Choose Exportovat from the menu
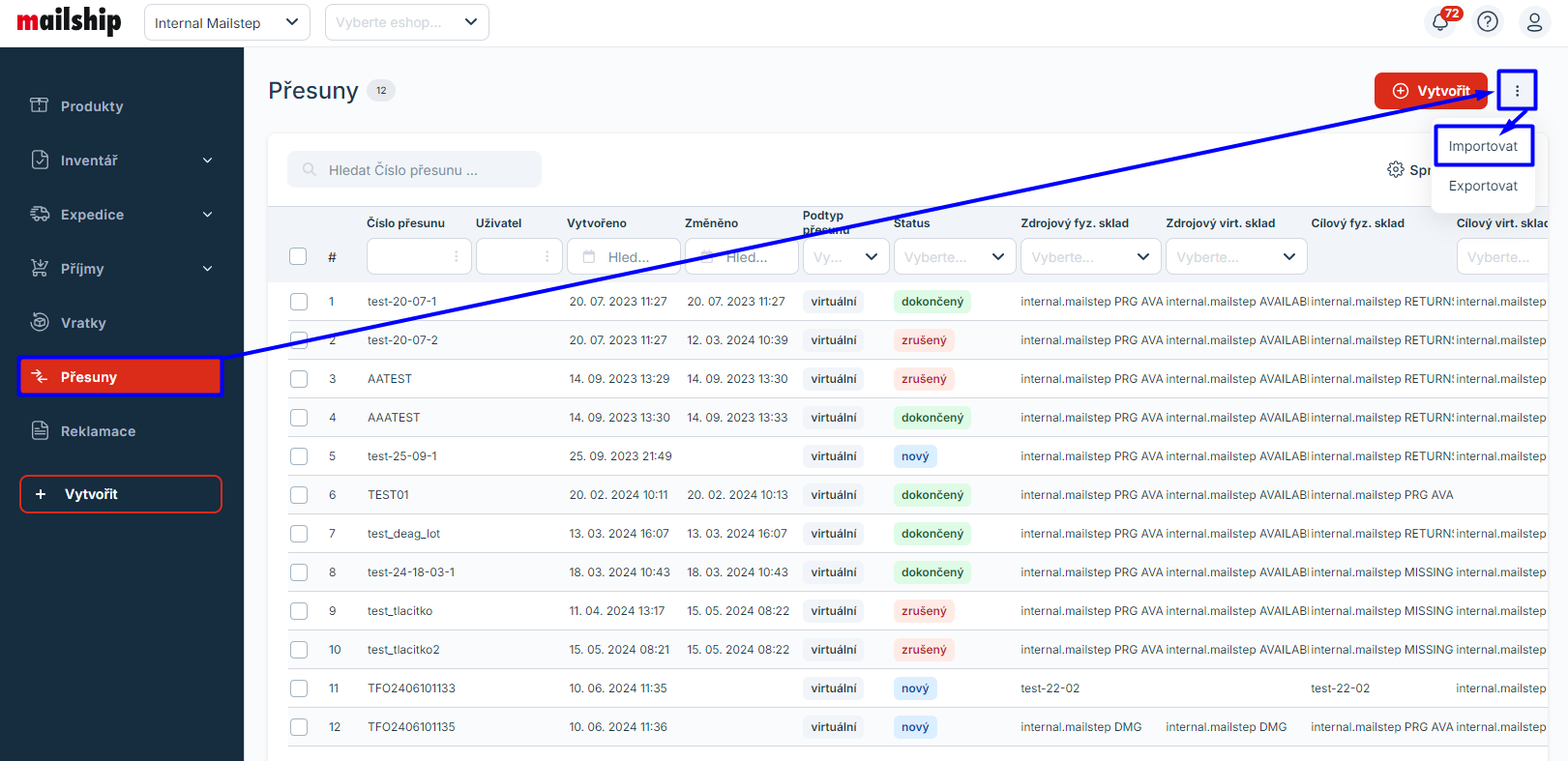The image size is (1568, 761). [x=1483, y=186]
